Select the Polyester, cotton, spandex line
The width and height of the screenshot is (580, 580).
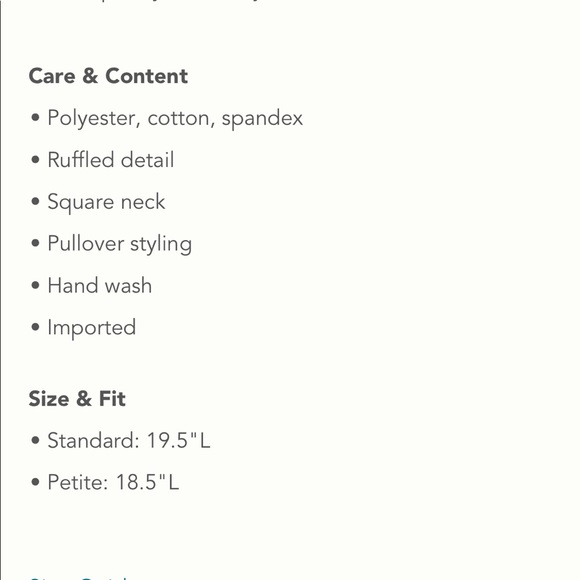pos(175,119)
